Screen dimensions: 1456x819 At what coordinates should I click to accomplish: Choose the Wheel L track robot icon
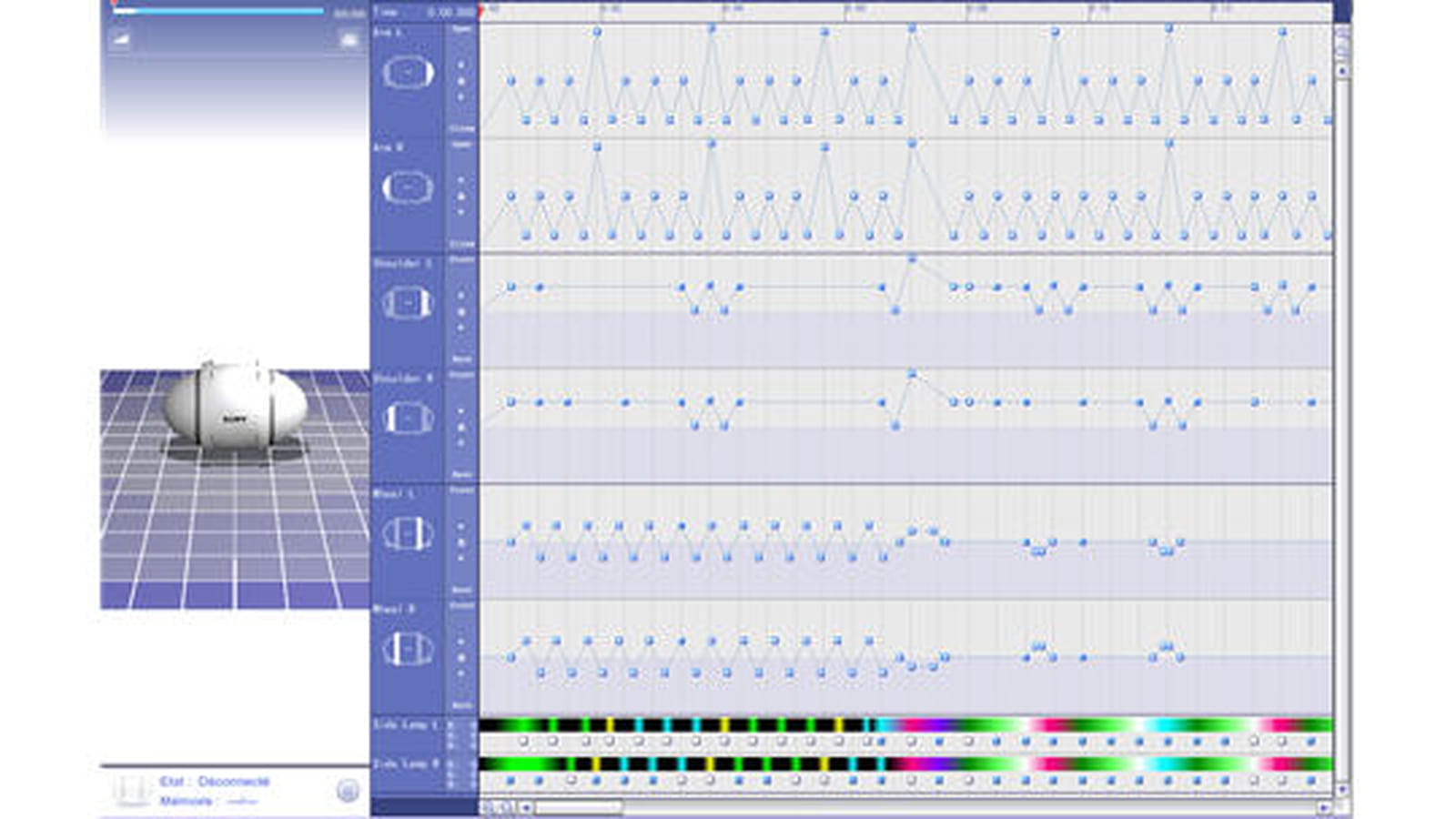pyautogui.click(x=408, y=534)
